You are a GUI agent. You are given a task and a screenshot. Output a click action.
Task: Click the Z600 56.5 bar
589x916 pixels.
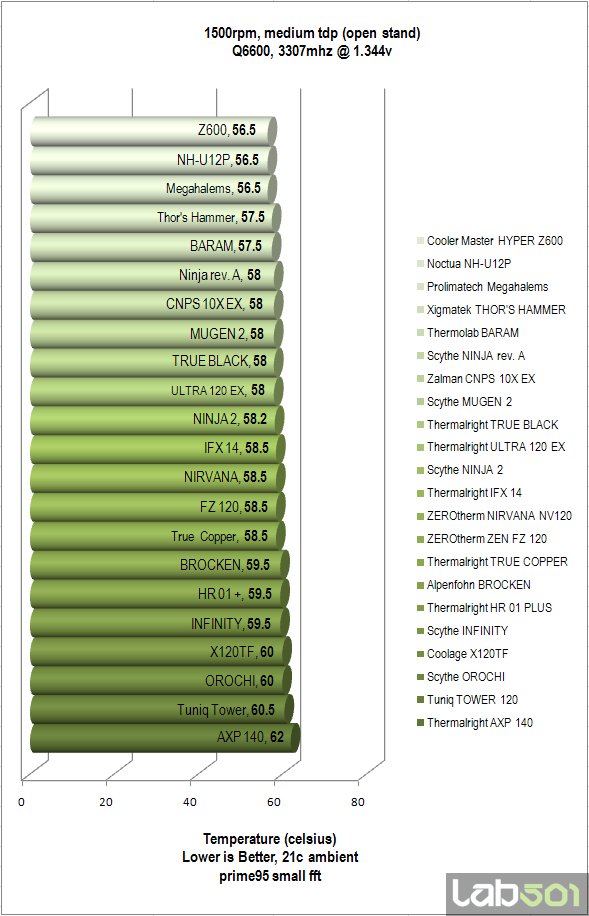tap(153, 131)
